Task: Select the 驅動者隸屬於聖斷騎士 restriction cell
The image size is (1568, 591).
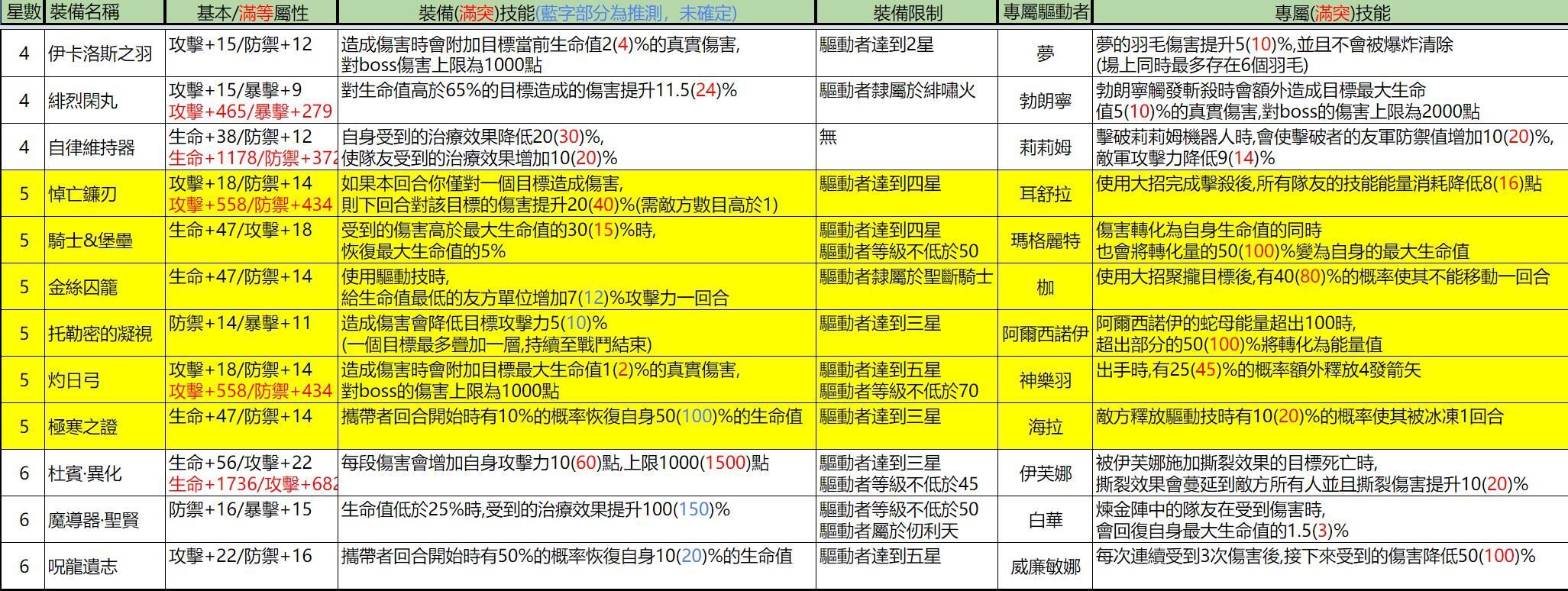Action: point(907,286)
